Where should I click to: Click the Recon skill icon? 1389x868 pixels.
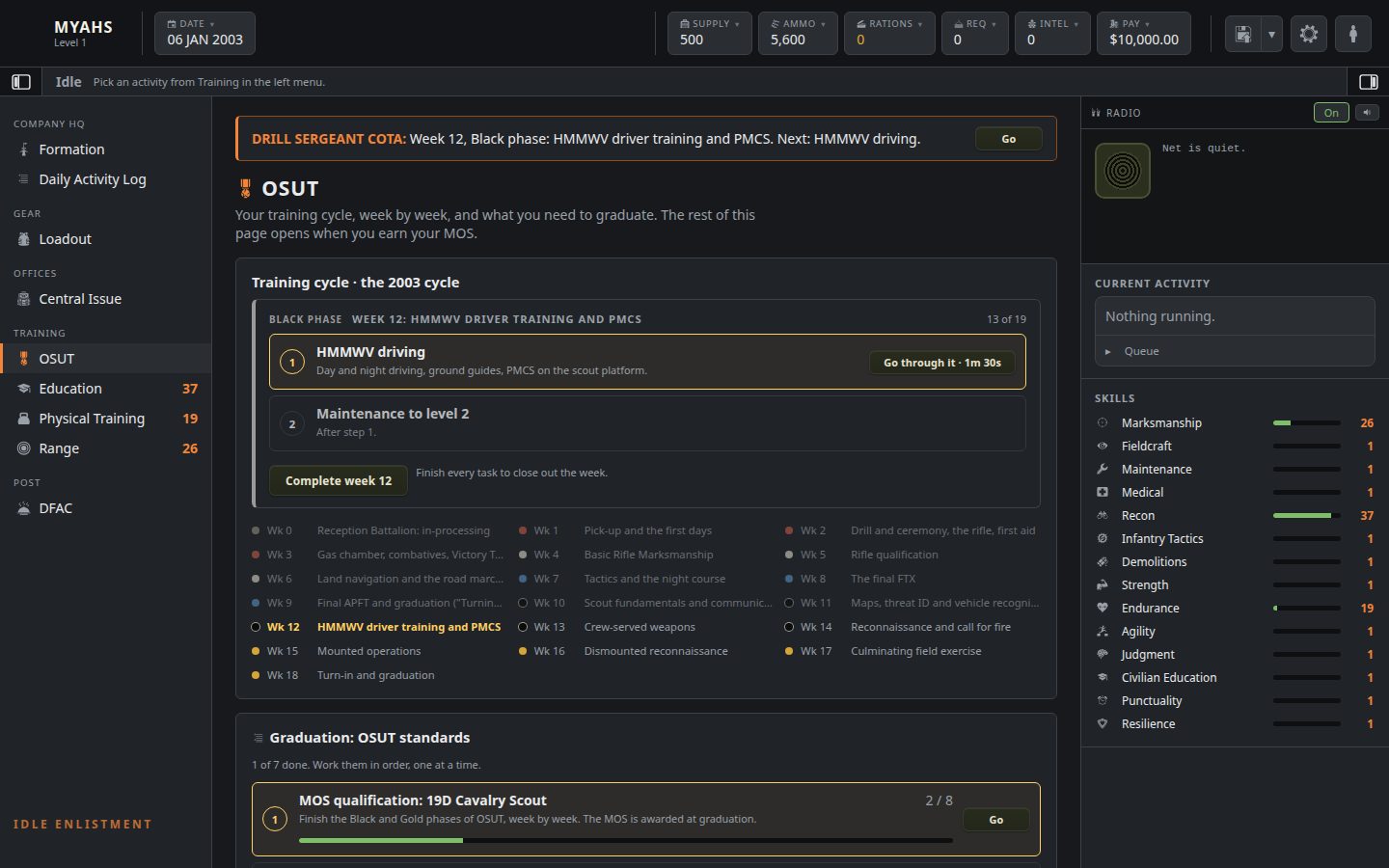pyautogui.click(x=1103, y=515)
